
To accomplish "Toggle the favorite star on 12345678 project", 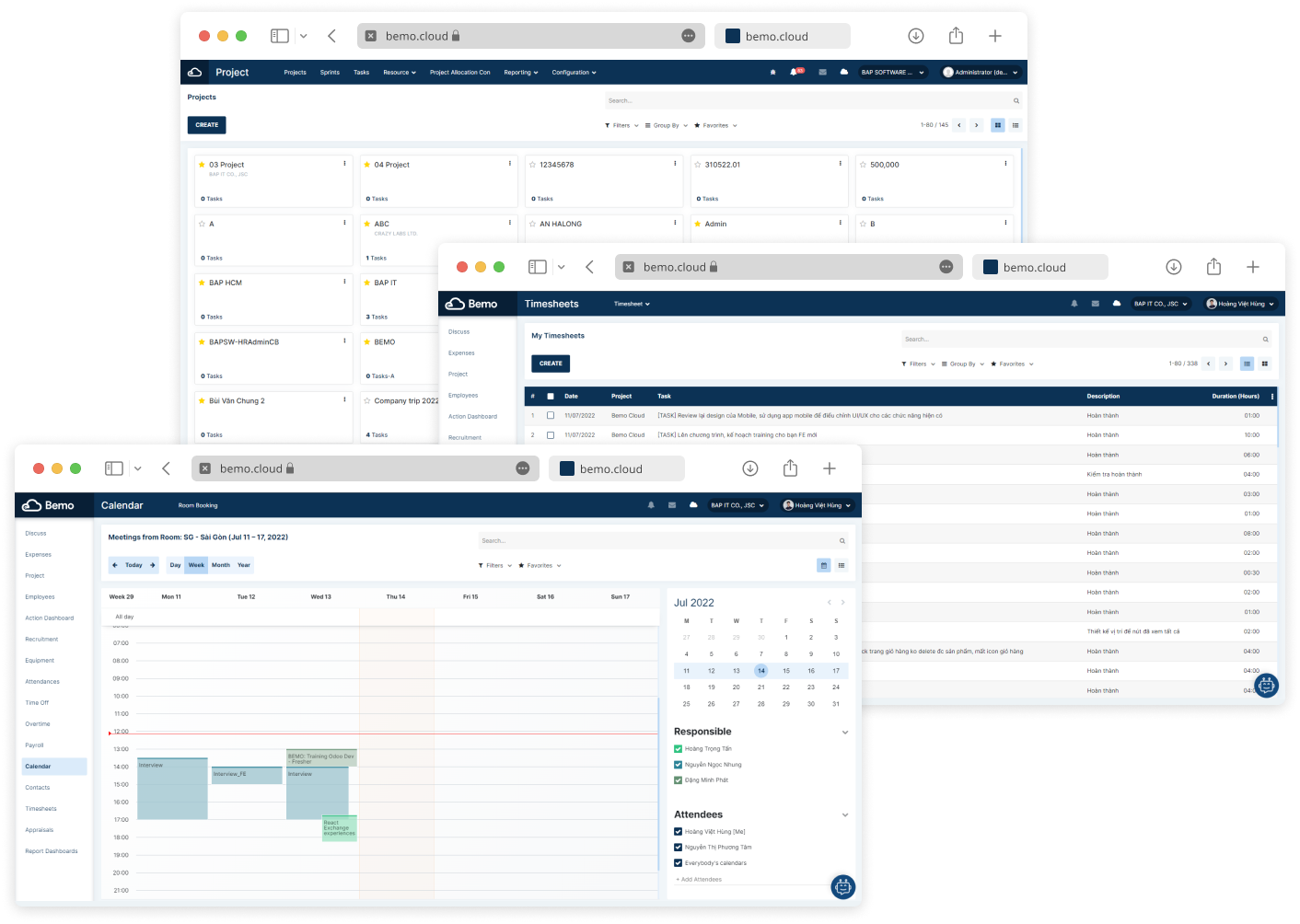I will (532, 165).
